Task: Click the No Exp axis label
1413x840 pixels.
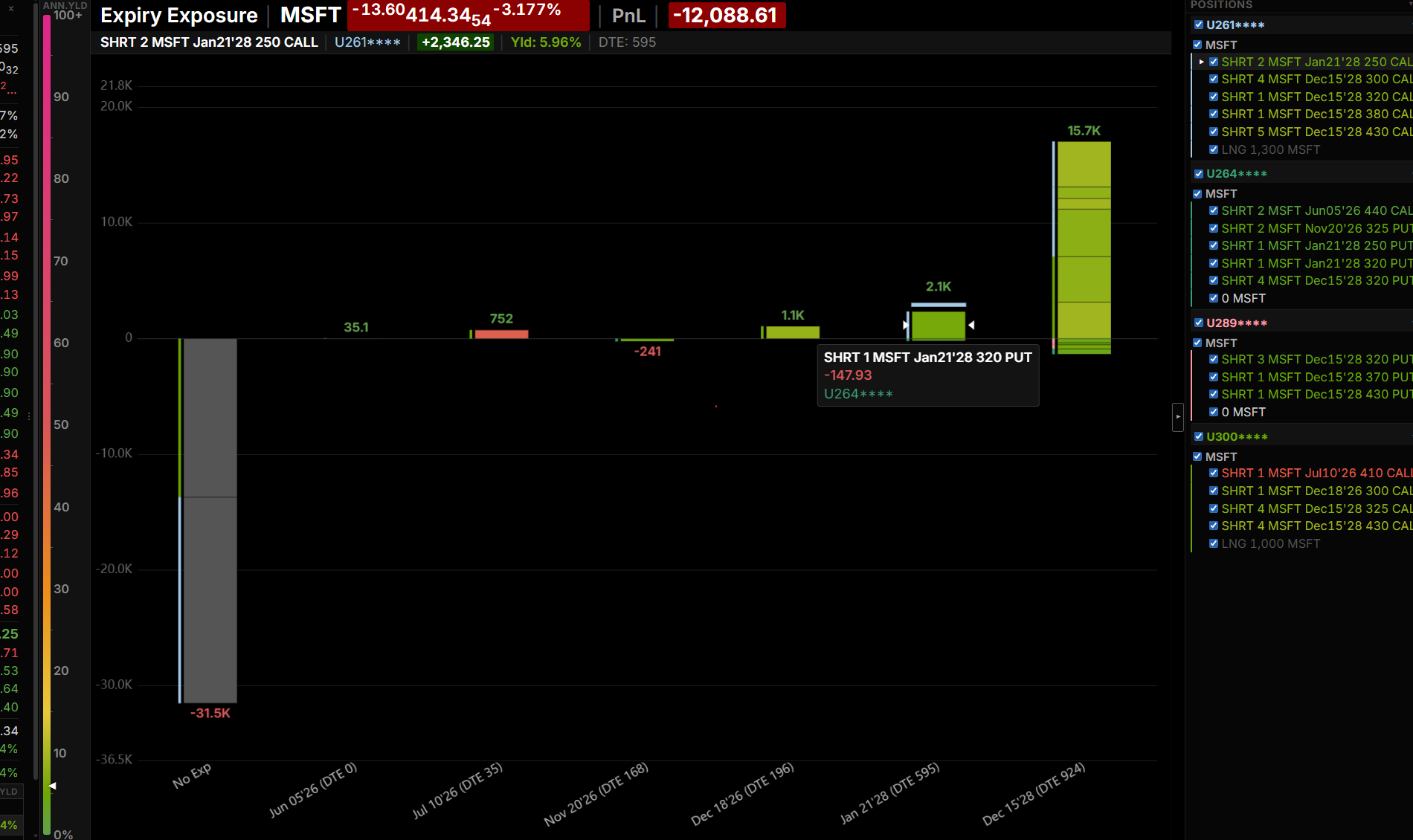Action: [x=192, y=775]
